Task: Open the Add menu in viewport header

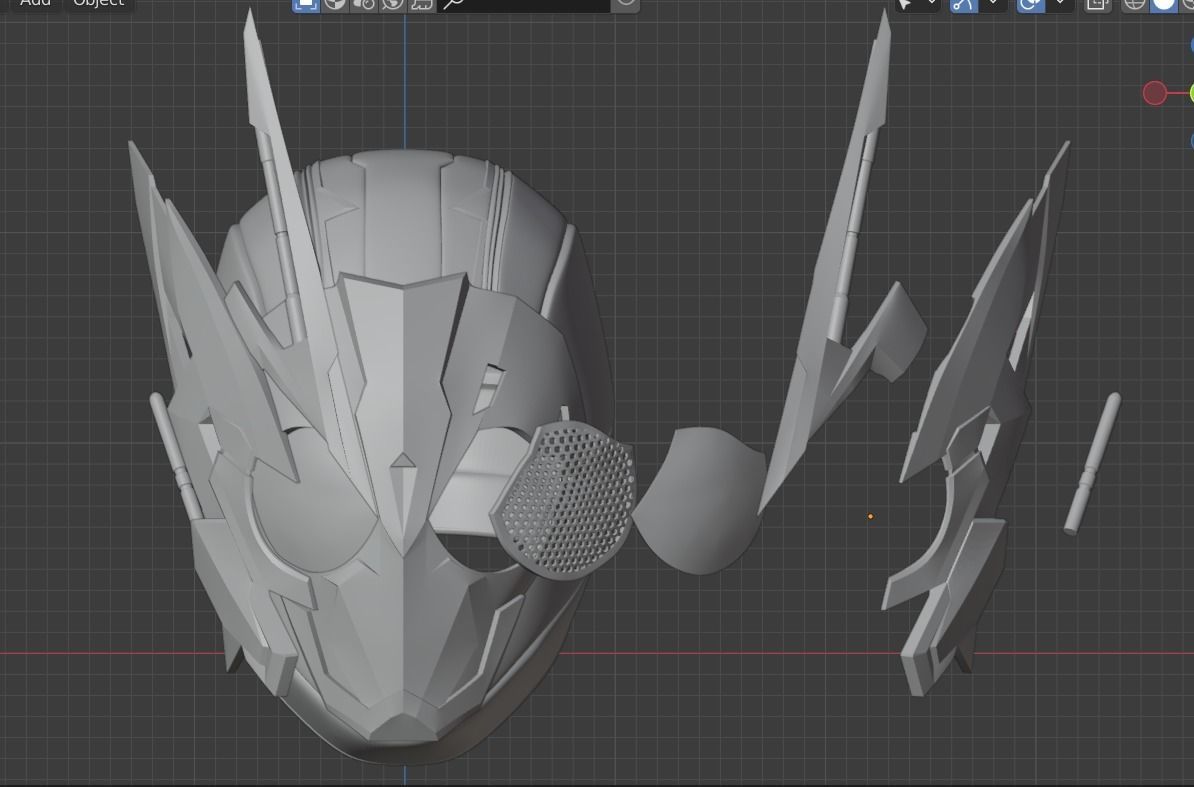Action: coord(35,3)
